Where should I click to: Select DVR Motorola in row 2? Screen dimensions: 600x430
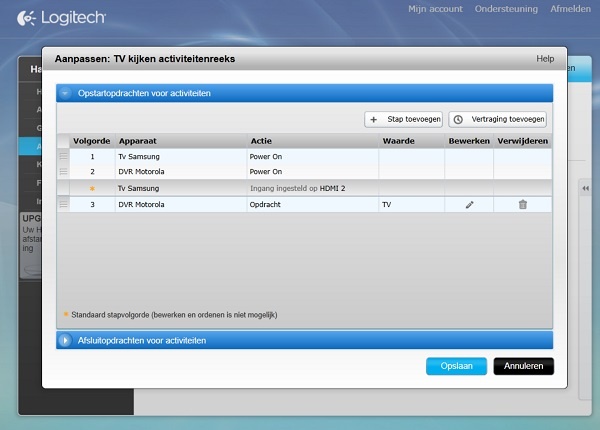141,172
